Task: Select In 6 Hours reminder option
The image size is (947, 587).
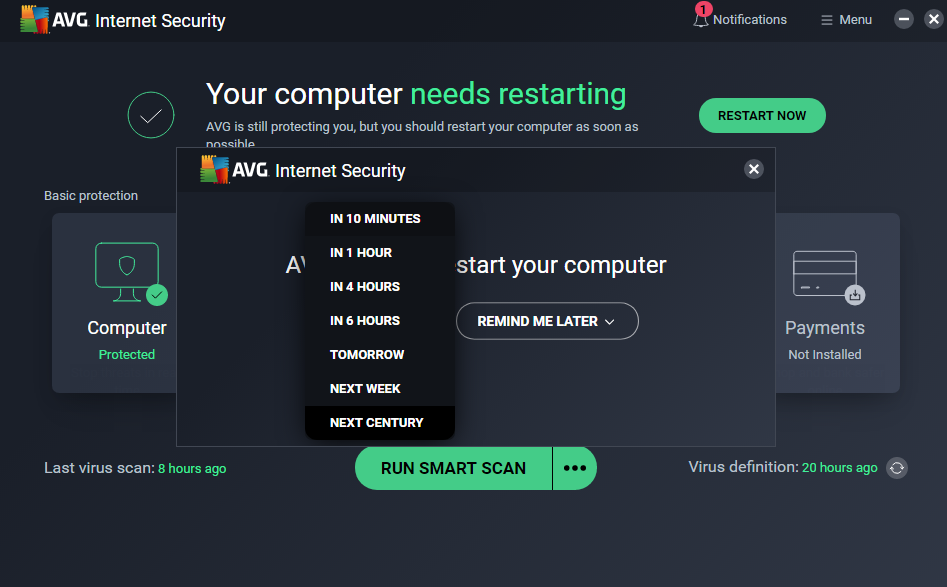Action: coord(365,321)
